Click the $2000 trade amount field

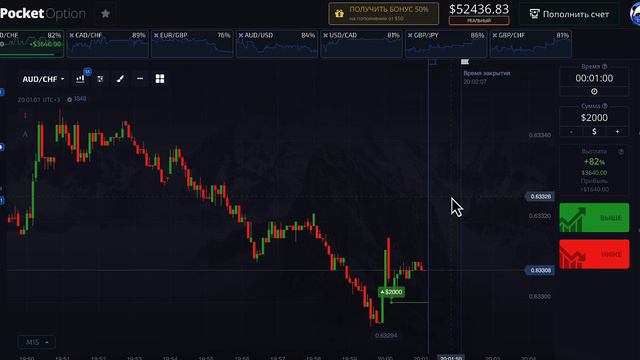point(594,118)
